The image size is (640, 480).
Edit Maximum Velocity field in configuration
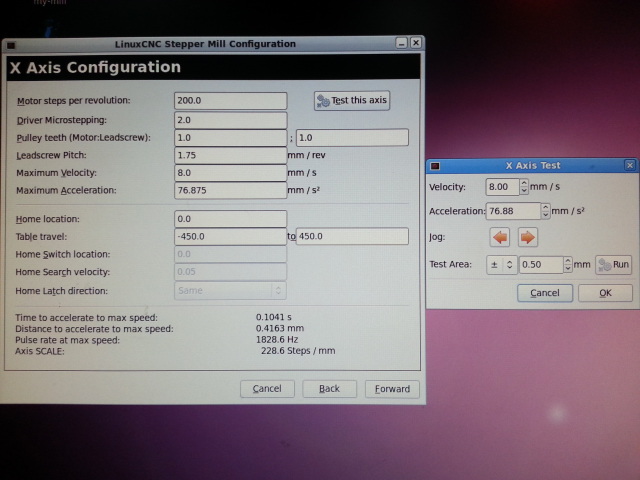[x=230, y=173]
